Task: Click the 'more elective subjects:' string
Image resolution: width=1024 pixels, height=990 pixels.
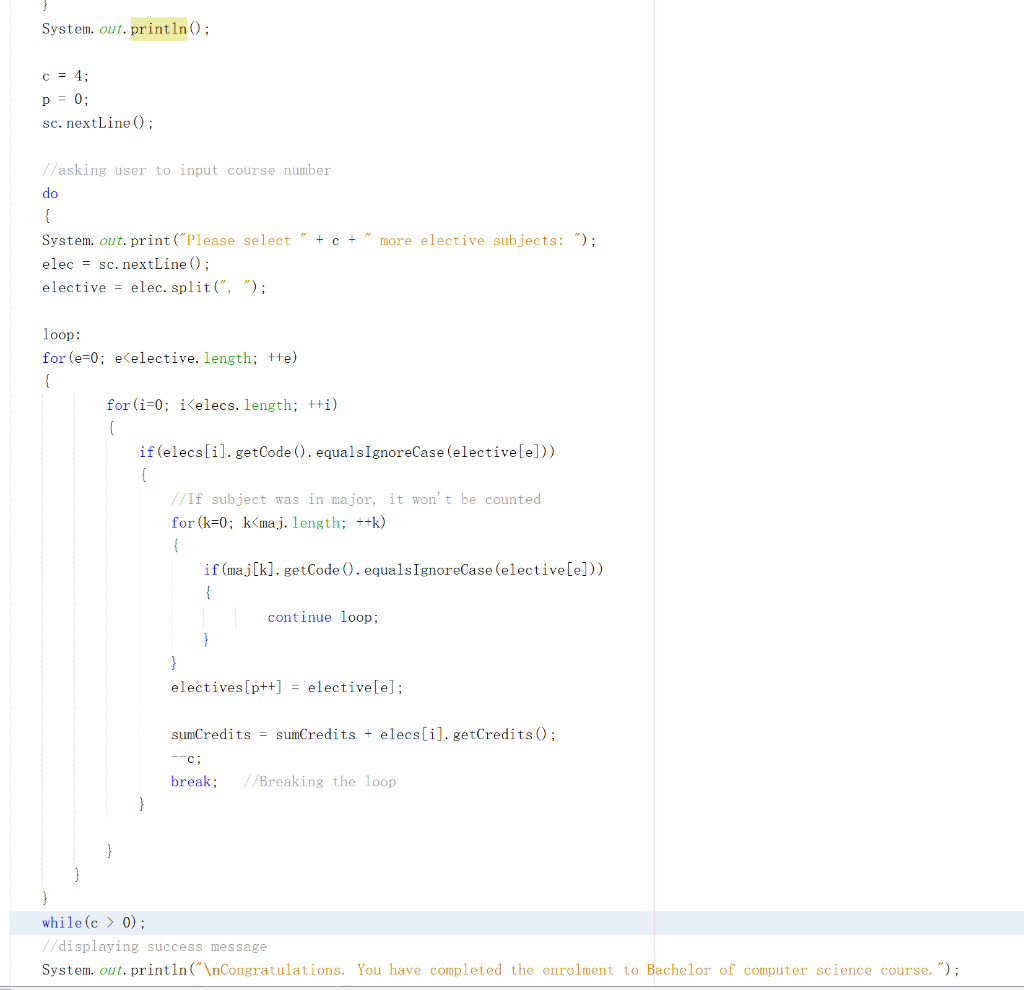Action: pyautogui.click(x=471, y=240)
